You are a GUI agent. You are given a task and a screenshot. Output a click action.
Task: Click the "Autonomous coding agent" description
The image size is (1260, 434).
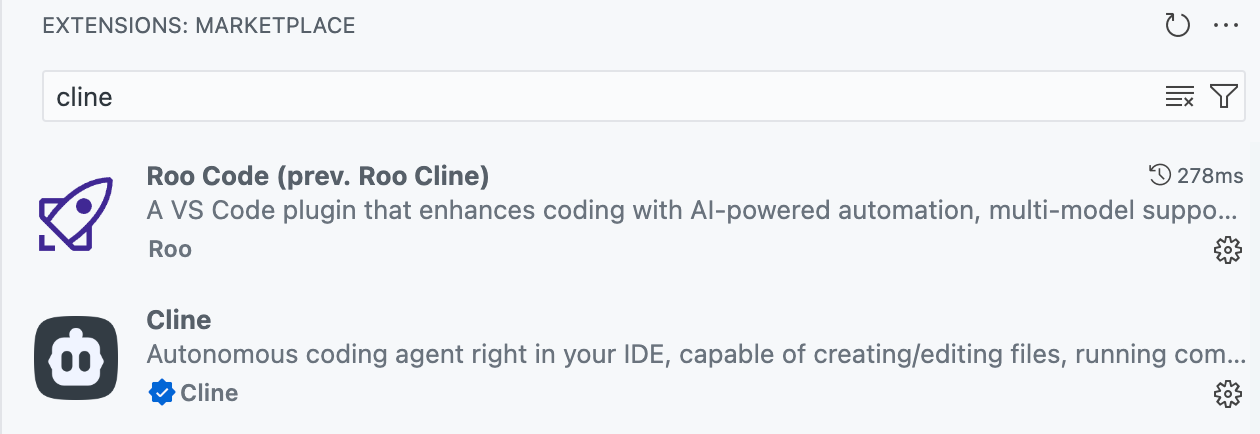pos(692,356)
